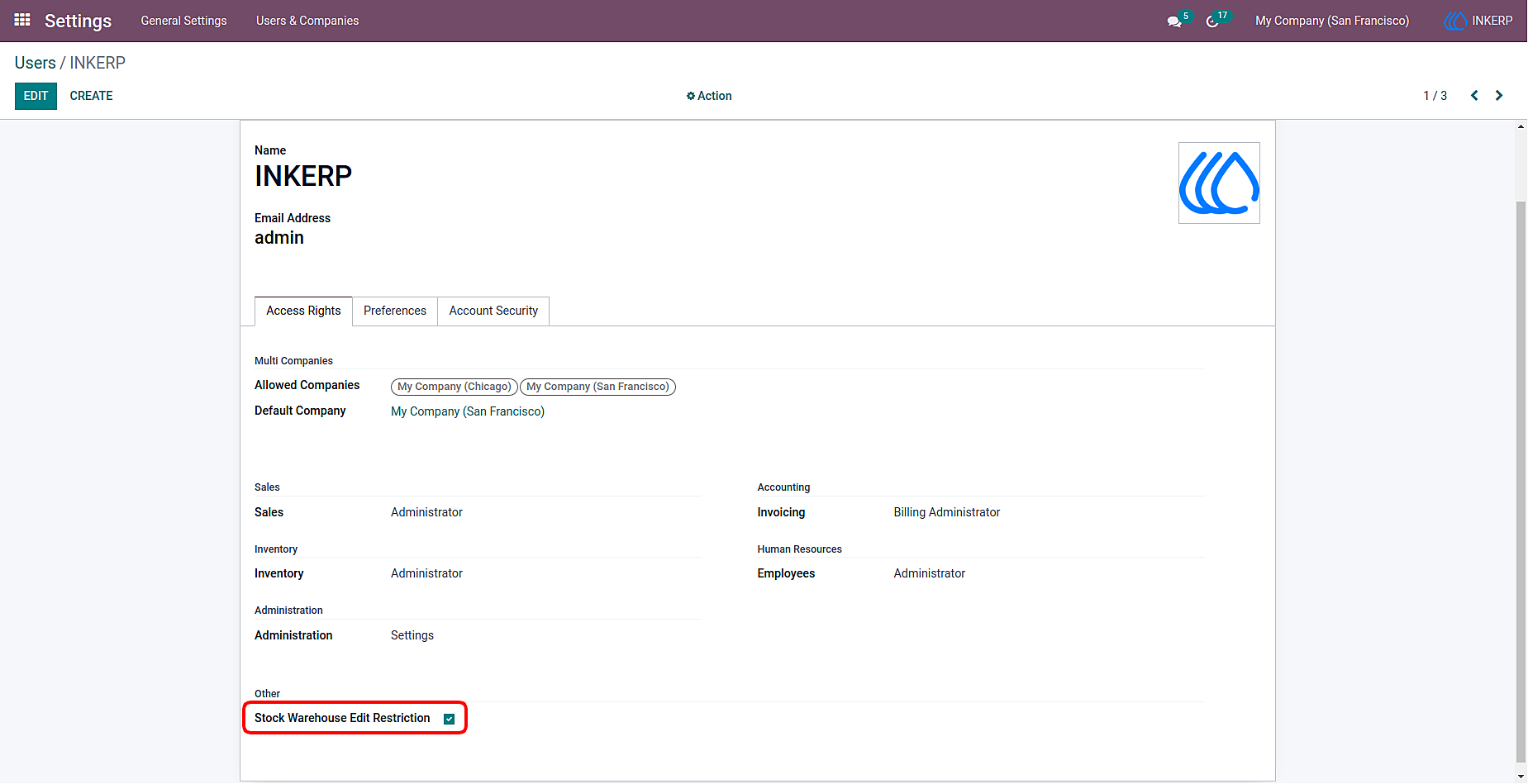Go to the next user record arrow
This screenshot has width=1528, height=784.
point(1499,96)
